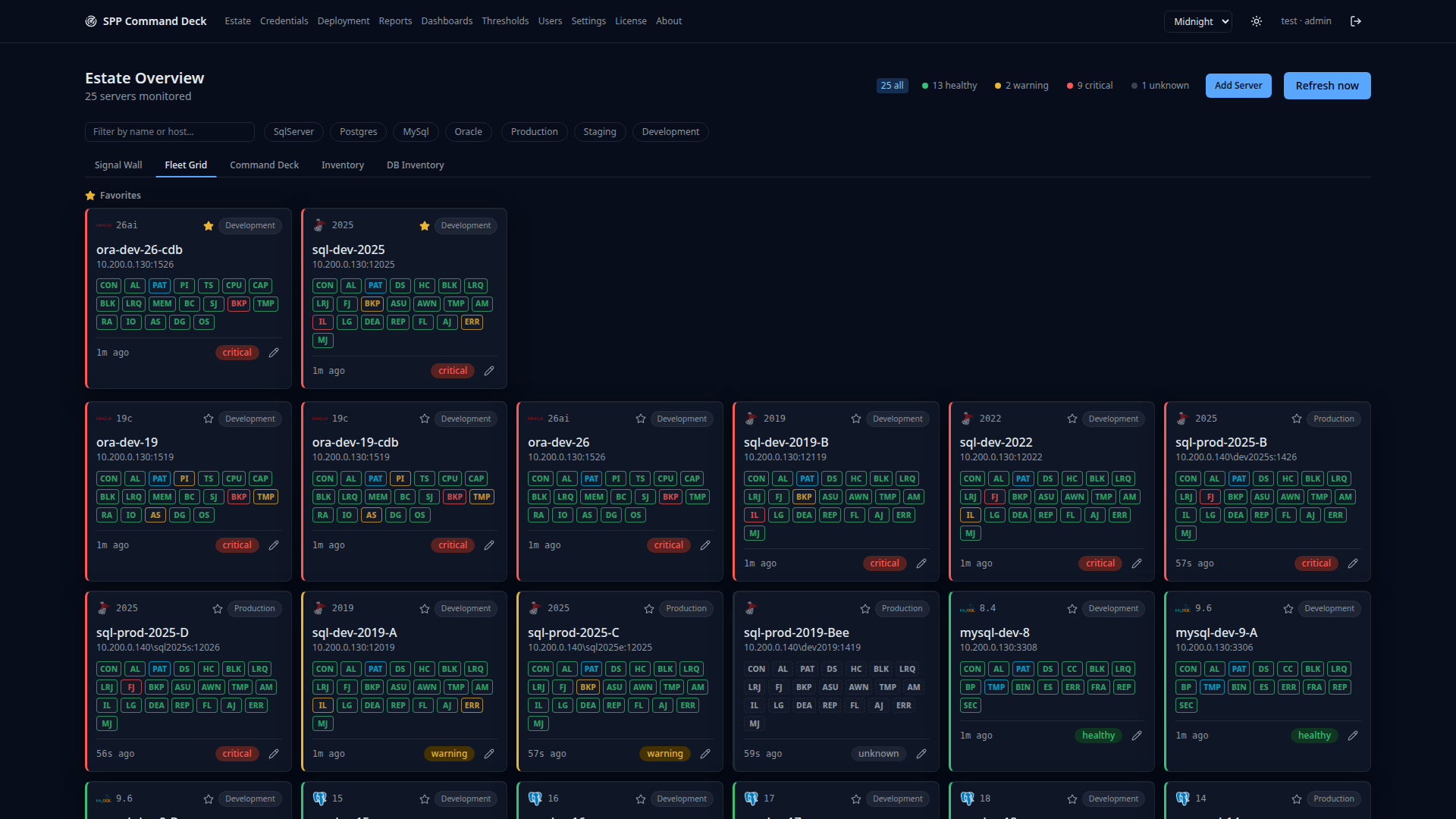Show only 2 warning servers
The image size is (1456, 819).
click(1021, 86)
